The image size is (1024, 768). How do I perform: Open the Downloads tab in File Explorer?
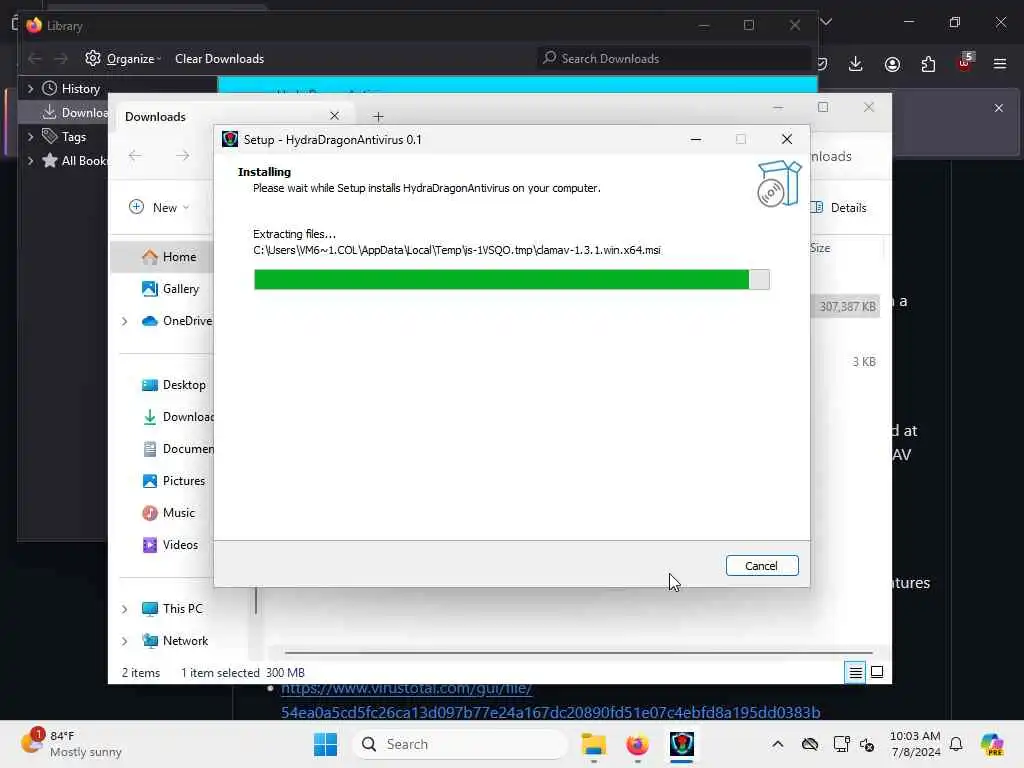click(x=155, y=116)
